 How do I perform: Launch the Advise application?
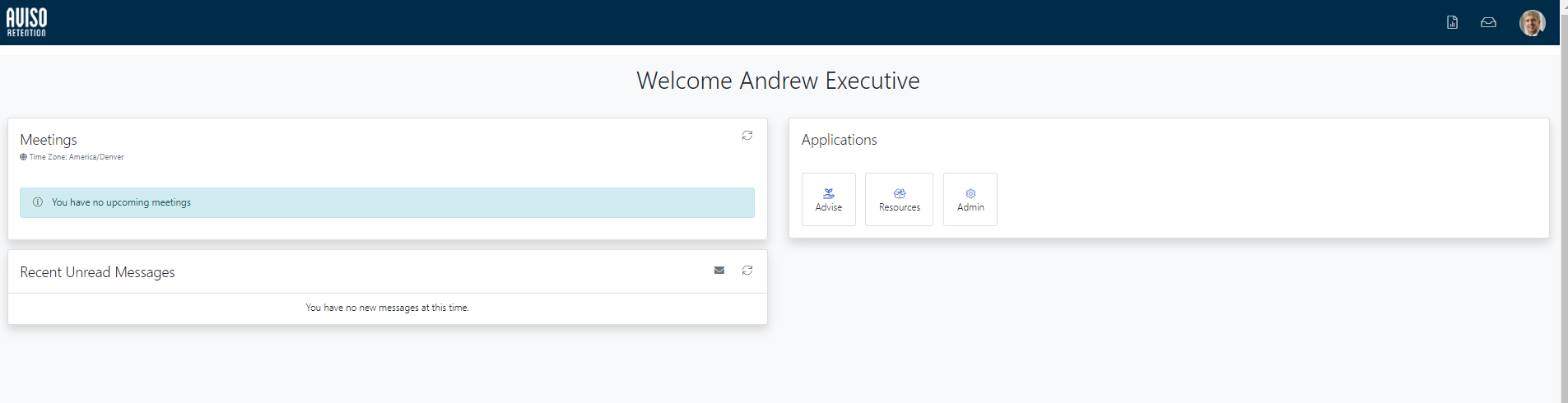[x=829, y=200]
